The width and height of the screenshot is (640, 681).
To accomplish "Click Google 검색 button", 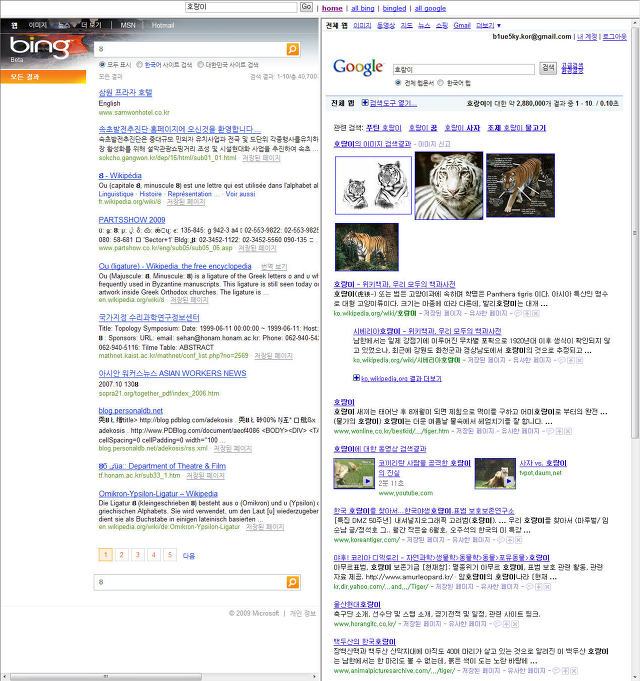I will 548,68.
